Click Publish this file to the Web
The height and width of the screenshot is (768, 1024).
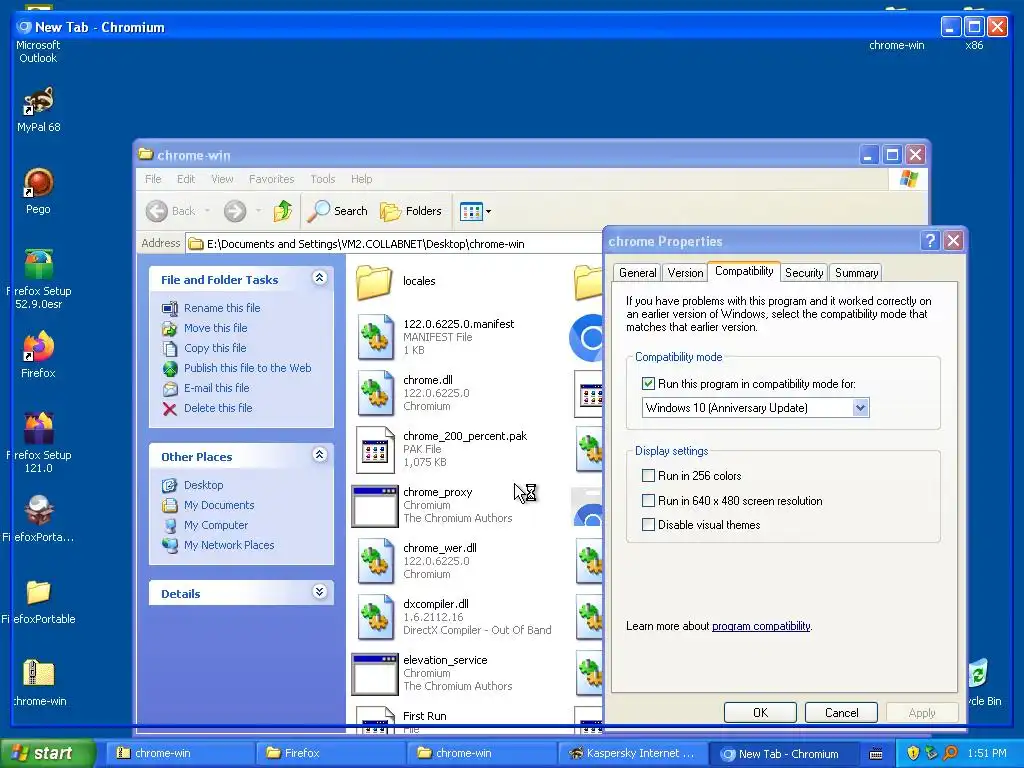point(248,368)
